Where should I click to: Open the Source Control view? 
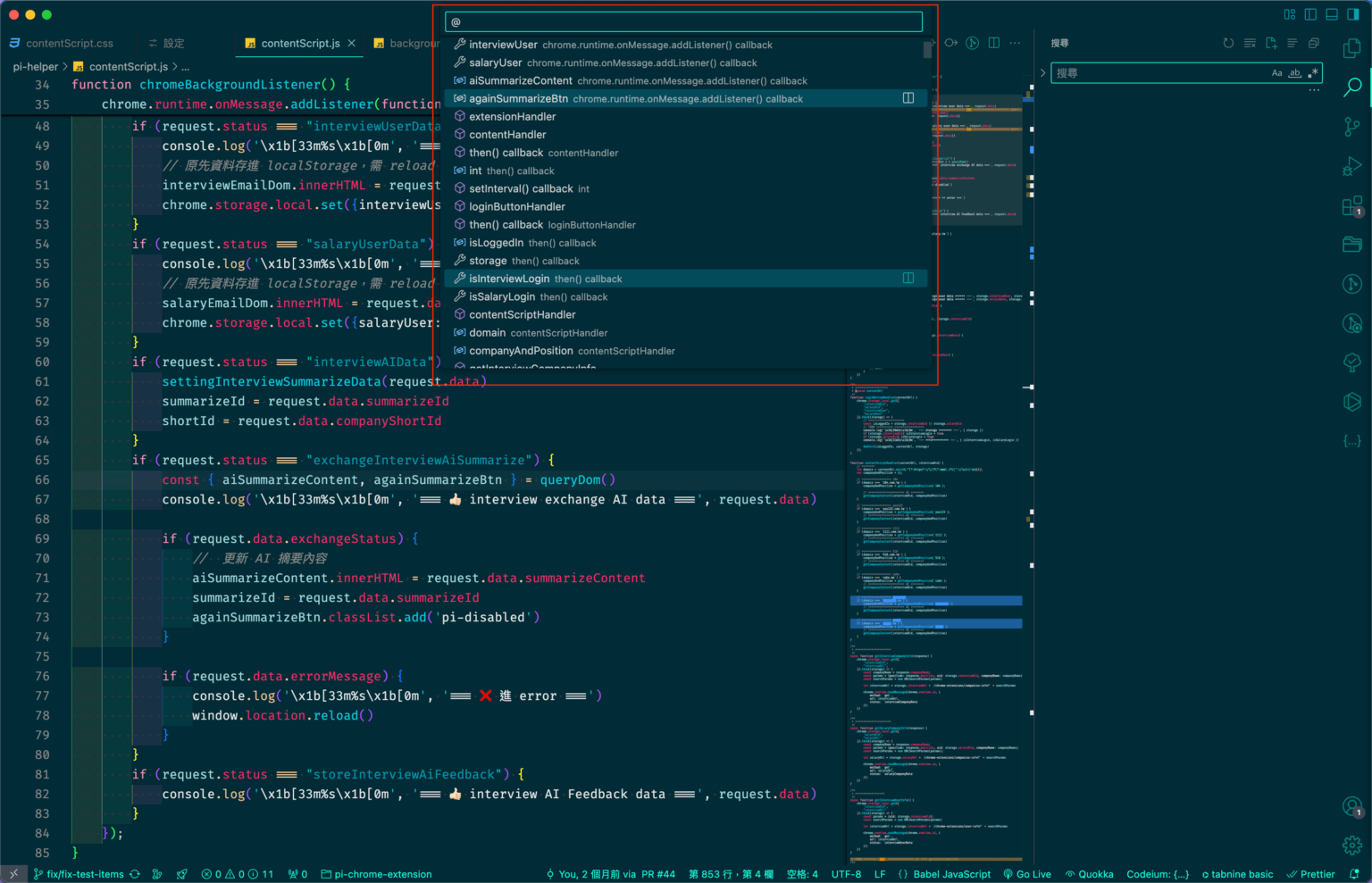point(1351,126)
